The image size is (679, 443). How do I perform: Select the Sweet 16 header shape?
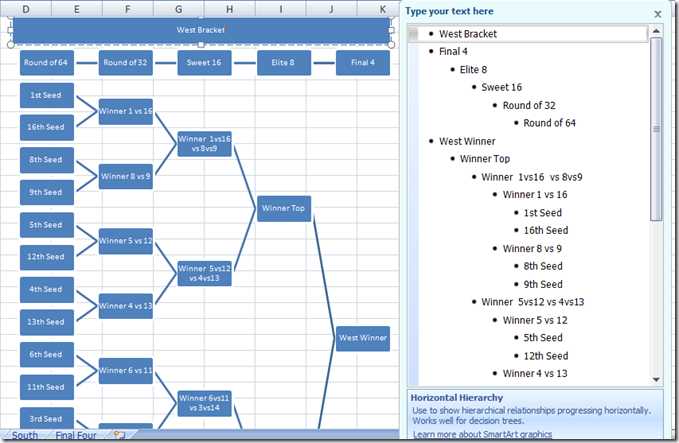pos(204,62)
